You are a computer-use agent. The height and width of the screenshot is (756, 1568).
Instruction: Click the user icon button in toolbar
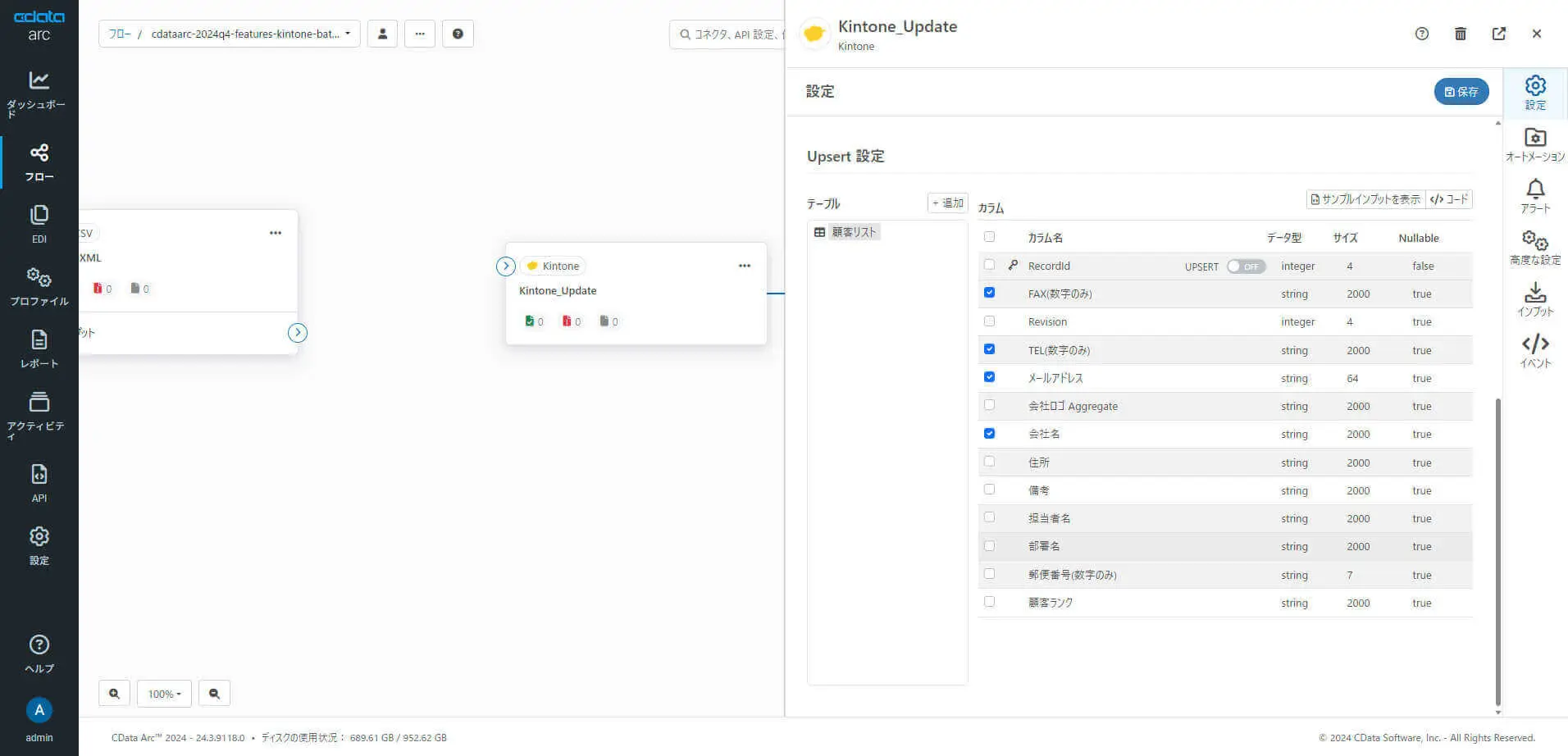pos(382,34)
